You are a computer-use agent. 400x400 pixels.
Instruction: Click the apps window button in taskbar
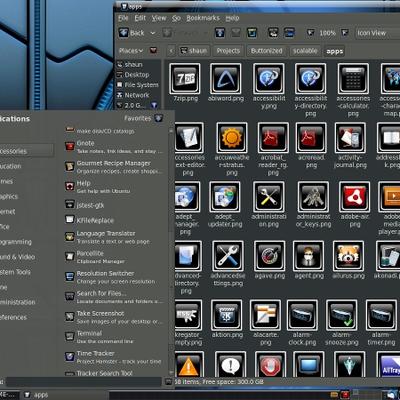click(65, 395)
